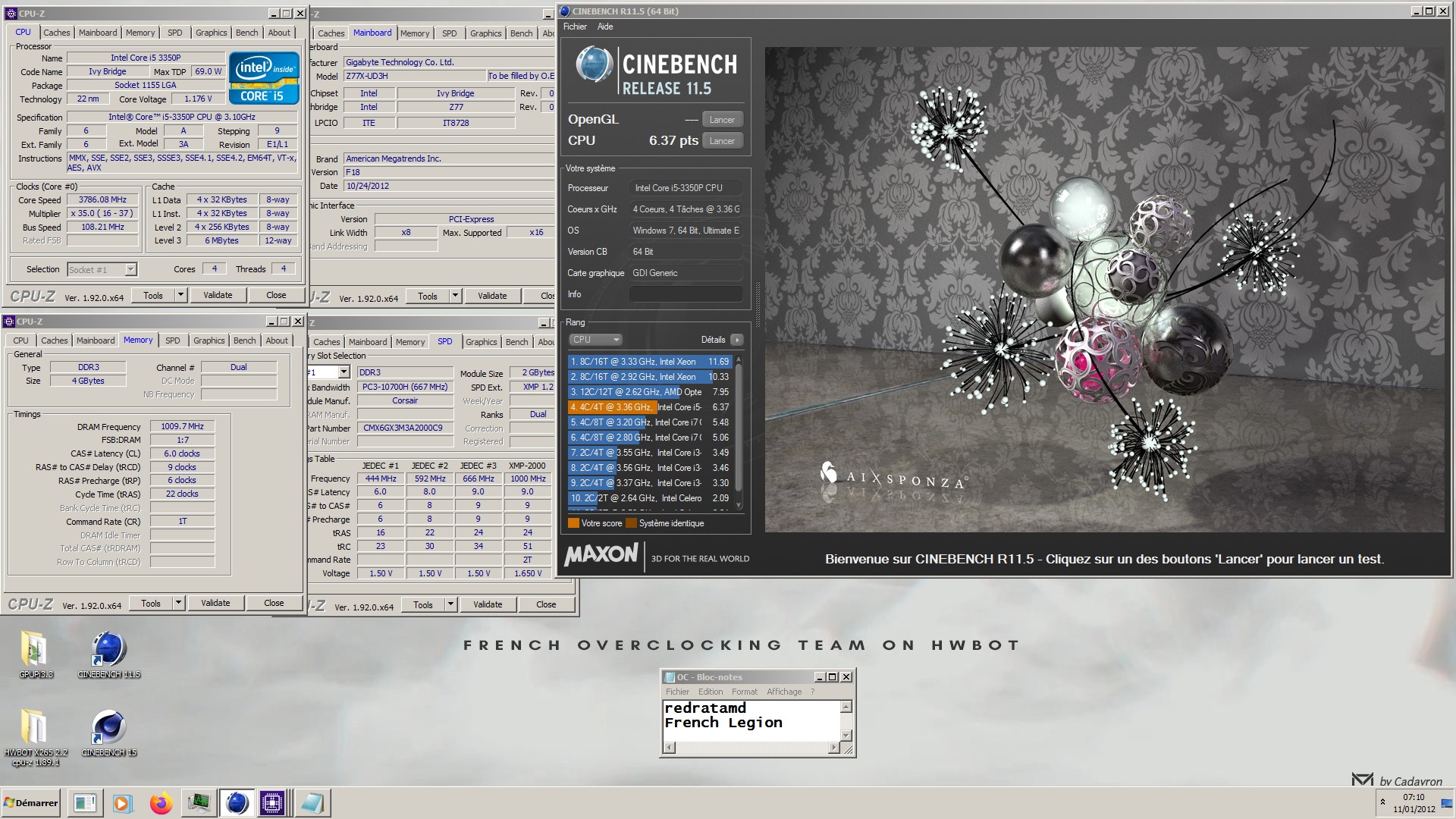Run the OpenGL test with Lancer
The width and height of the screenshot is (1456, 819).
point(722,120)
